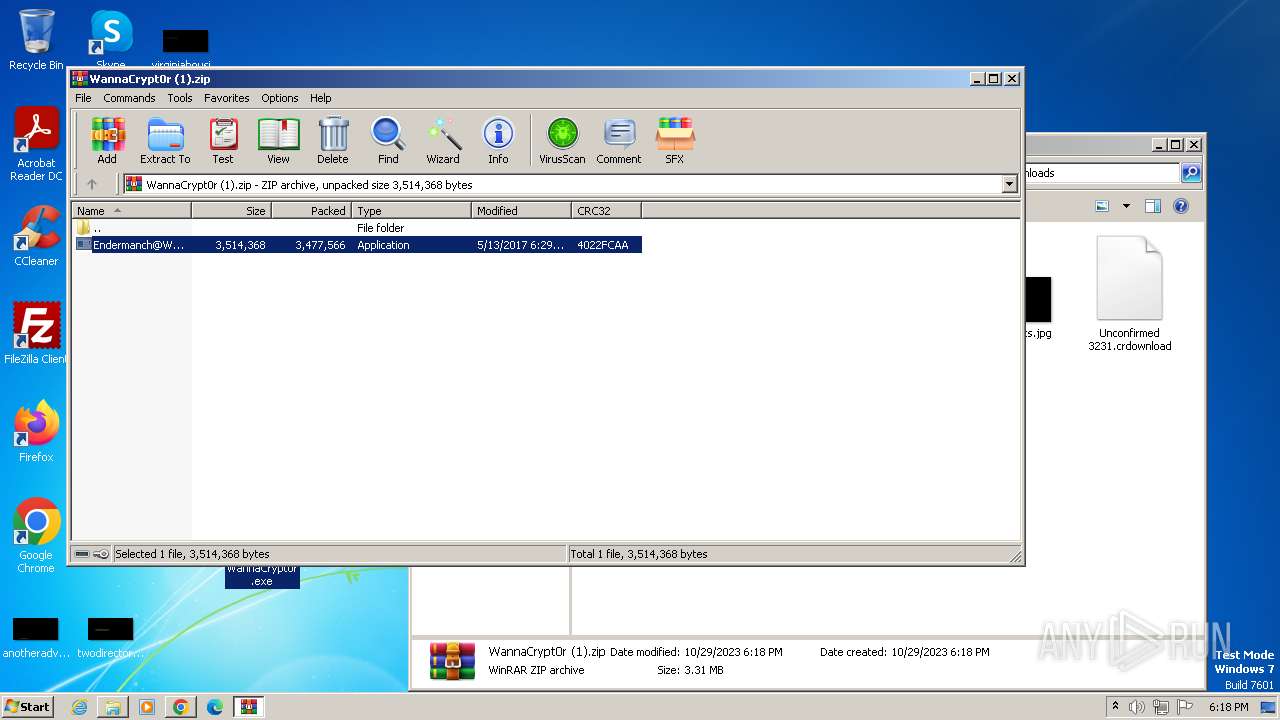
Task: Open FileZilla Client desktop icon
Action: [36, 333]
